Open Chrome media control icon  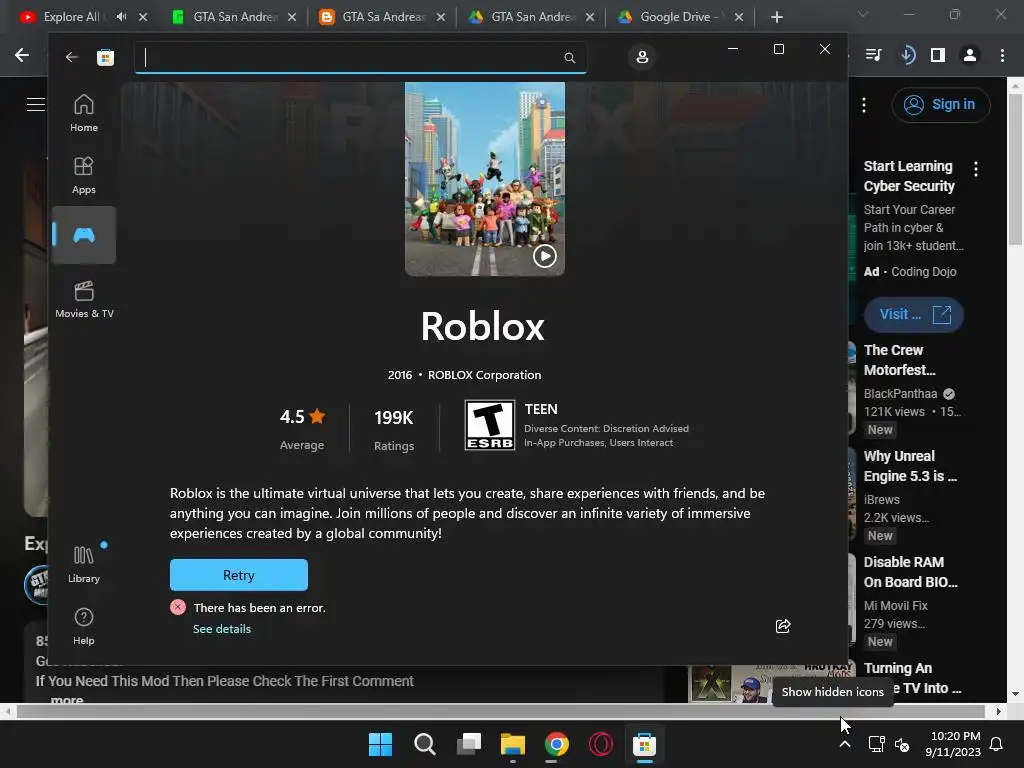click(x=873, y=56)
